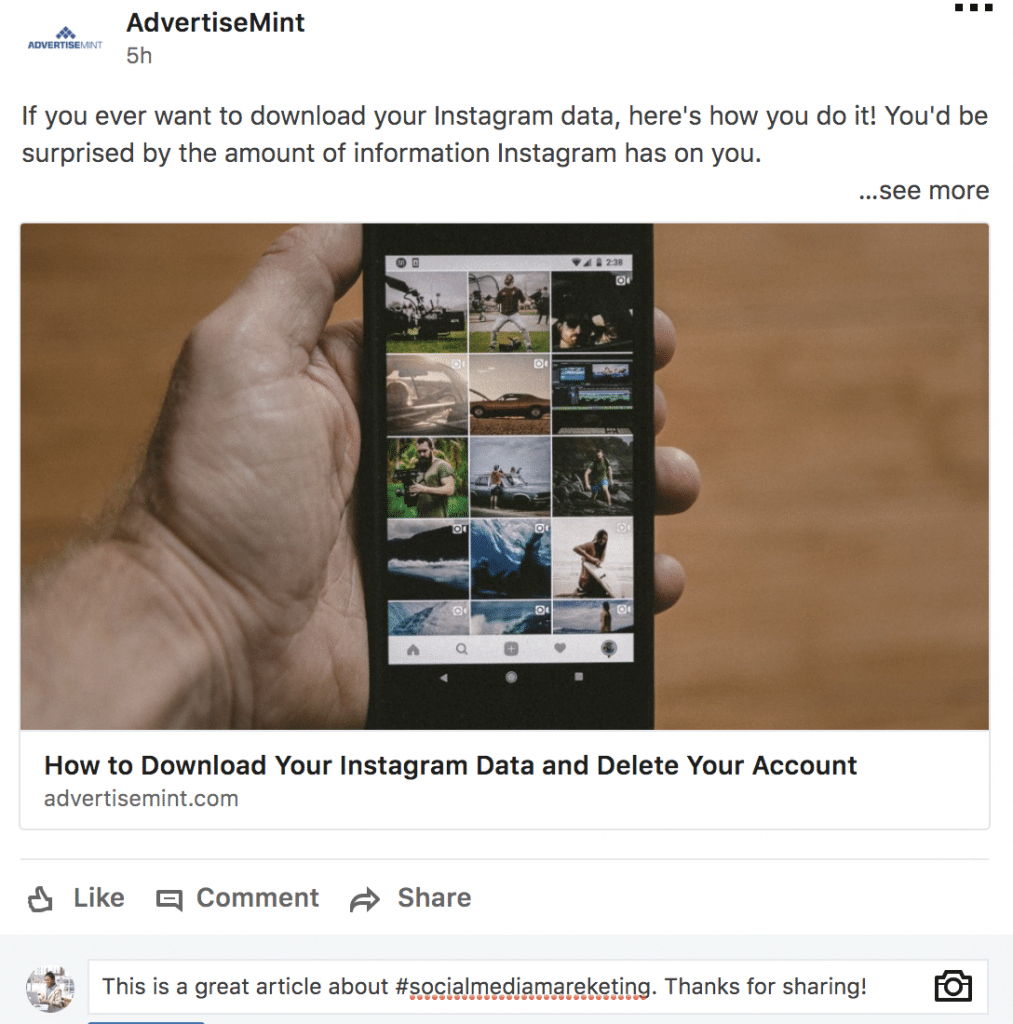1013x1024 pixels.
Task: Click the '5h' post timestamp
Action: 139,56
